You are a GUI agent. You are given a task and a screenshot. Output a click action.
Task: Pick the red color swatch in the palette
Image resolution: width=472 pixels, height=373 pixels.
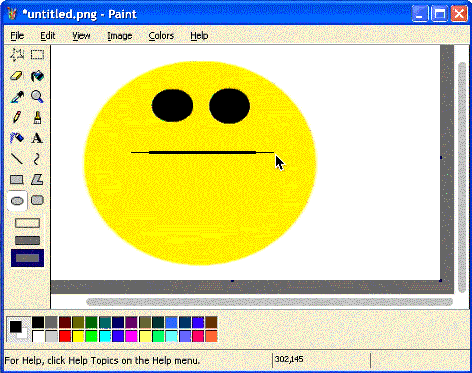point(65,336)
